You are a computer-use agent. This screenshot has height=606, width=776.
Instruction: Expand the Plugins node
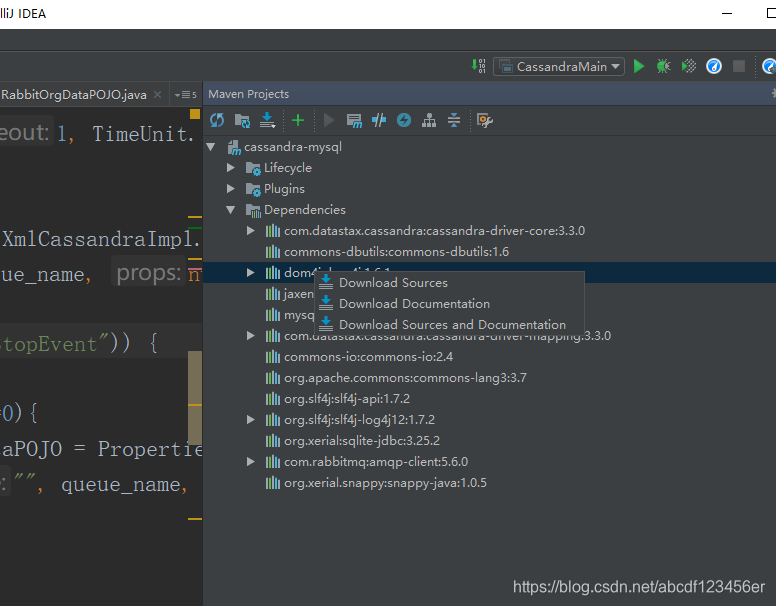point(231,189)
